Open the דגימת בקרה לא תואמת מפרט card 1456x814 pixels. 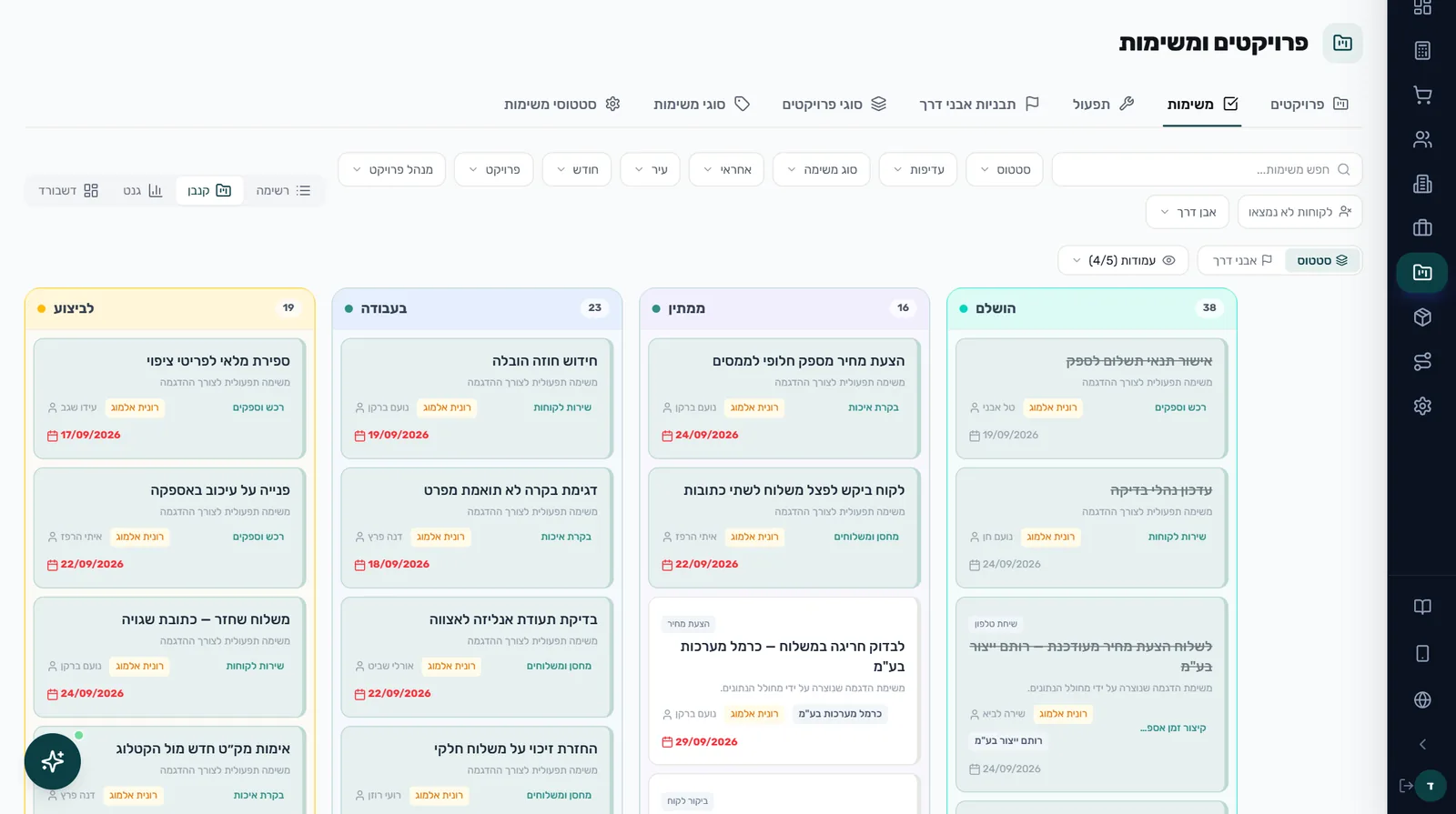(x=477, y=528)
